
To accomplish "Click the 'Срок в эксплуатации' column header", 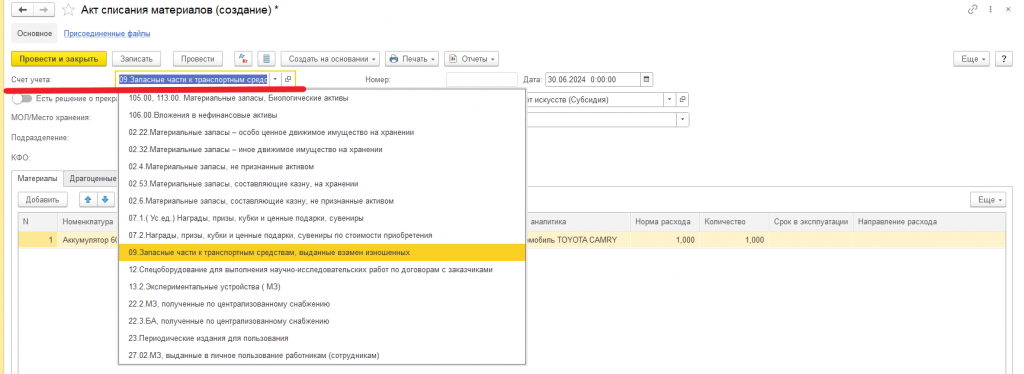I will coord(811,222).
